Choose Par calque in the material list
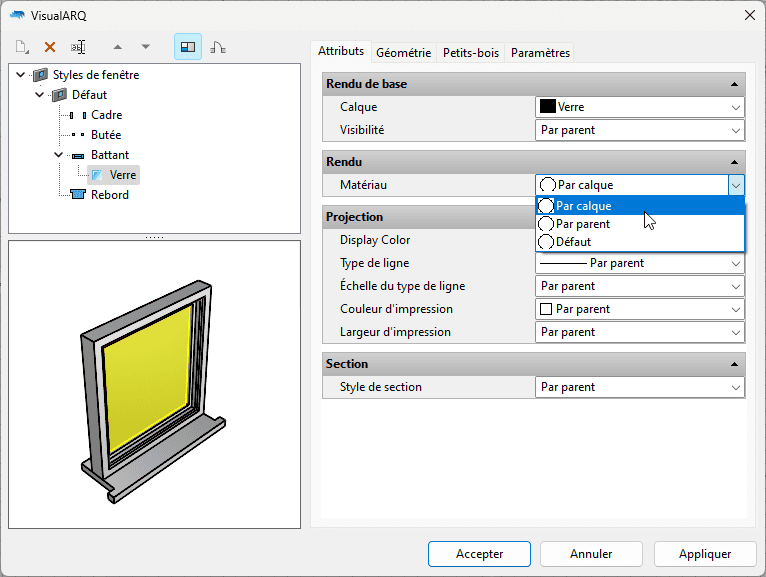Screen dimensions: 766x577 640,206
